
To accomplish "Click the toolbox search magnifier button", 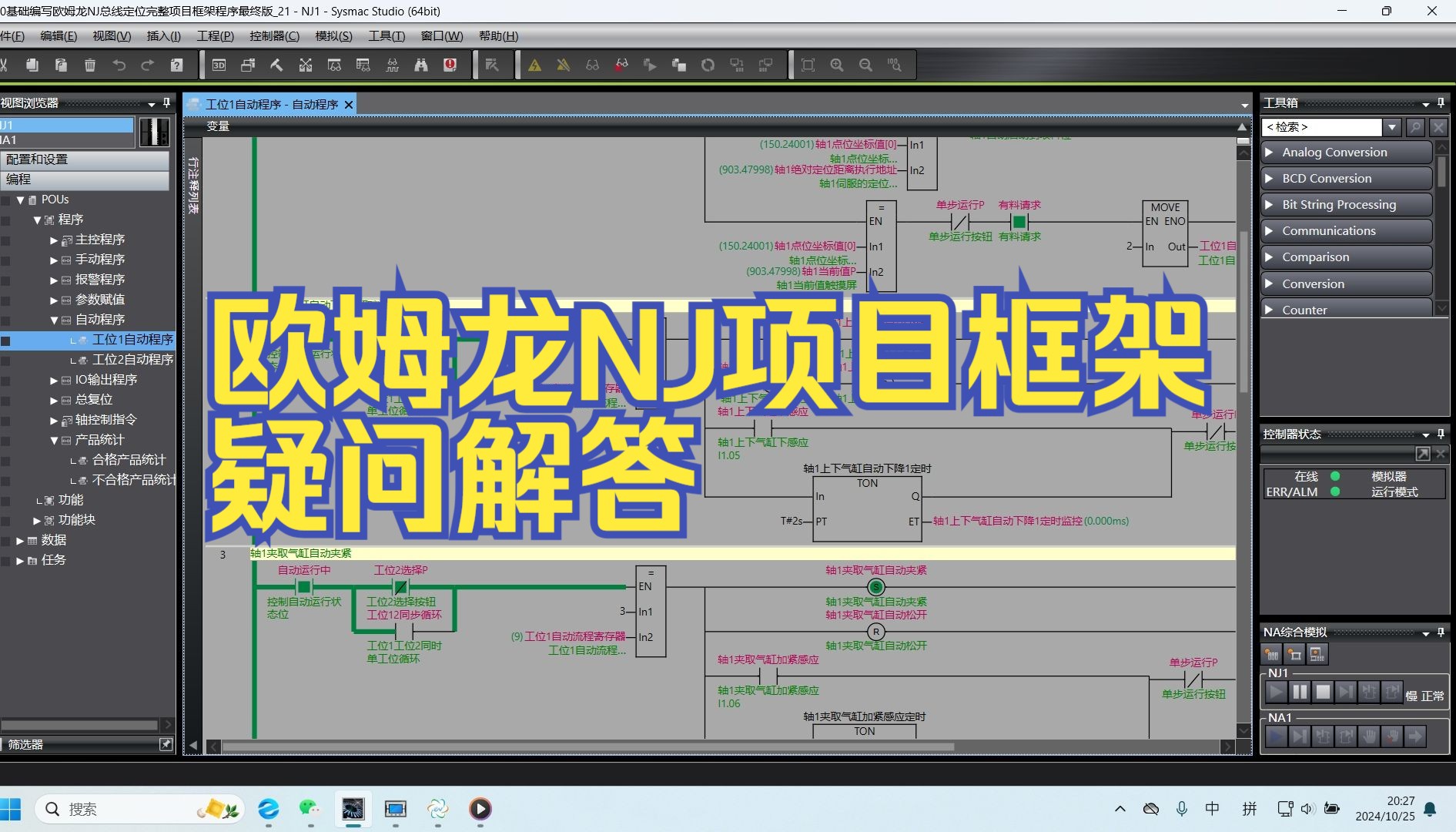I will tap(1415, 127).
